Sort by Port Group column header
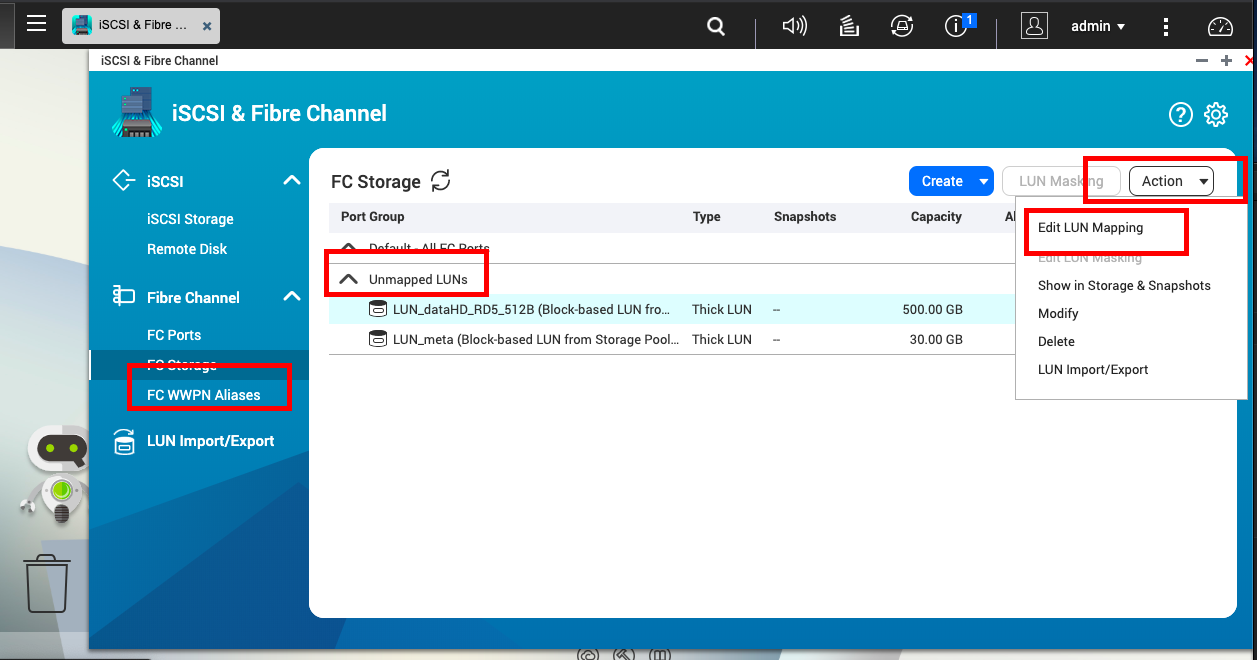Viewport: 1257px width, 660px height. point(373,216)
